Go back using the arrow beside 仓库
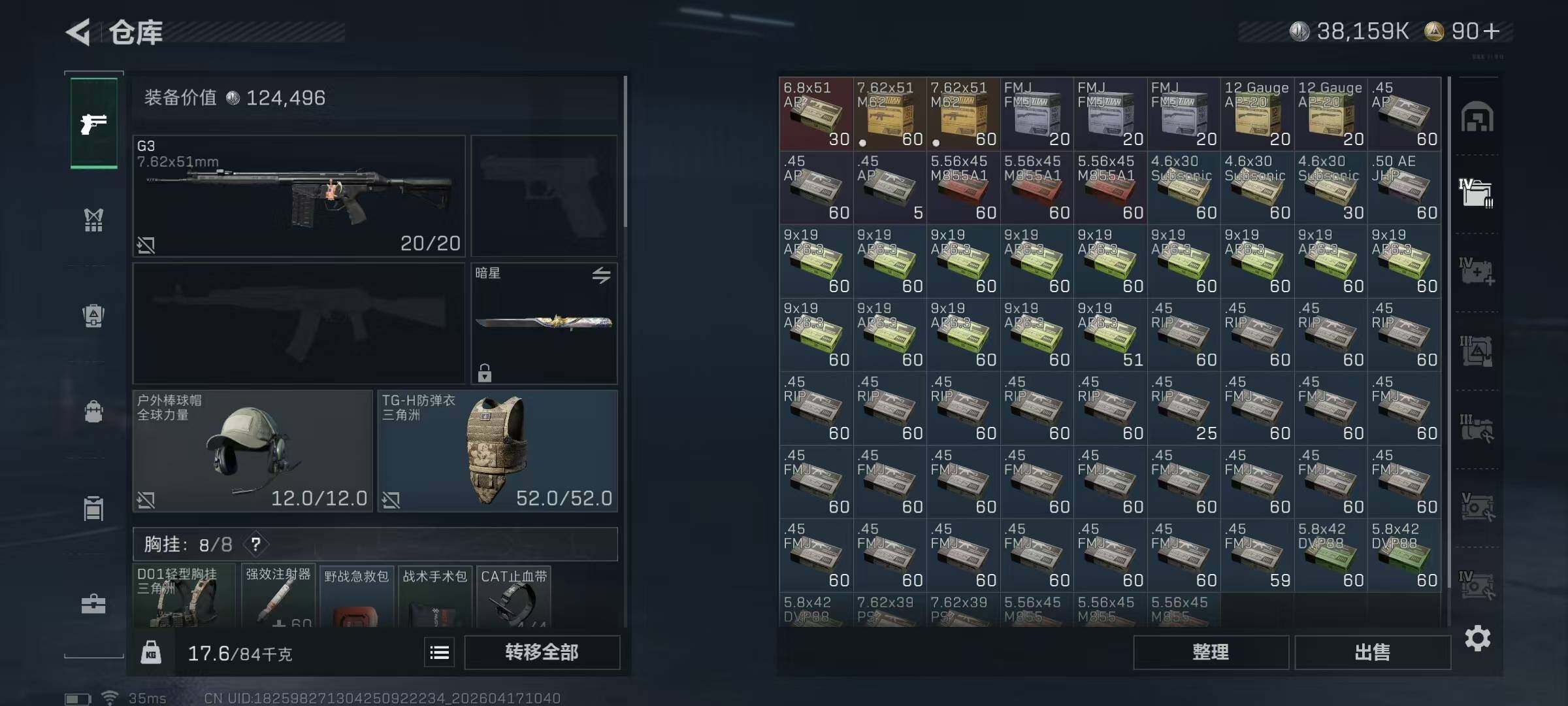The width and height of the screenshot is (1568, 706). [x=78, y=32]
